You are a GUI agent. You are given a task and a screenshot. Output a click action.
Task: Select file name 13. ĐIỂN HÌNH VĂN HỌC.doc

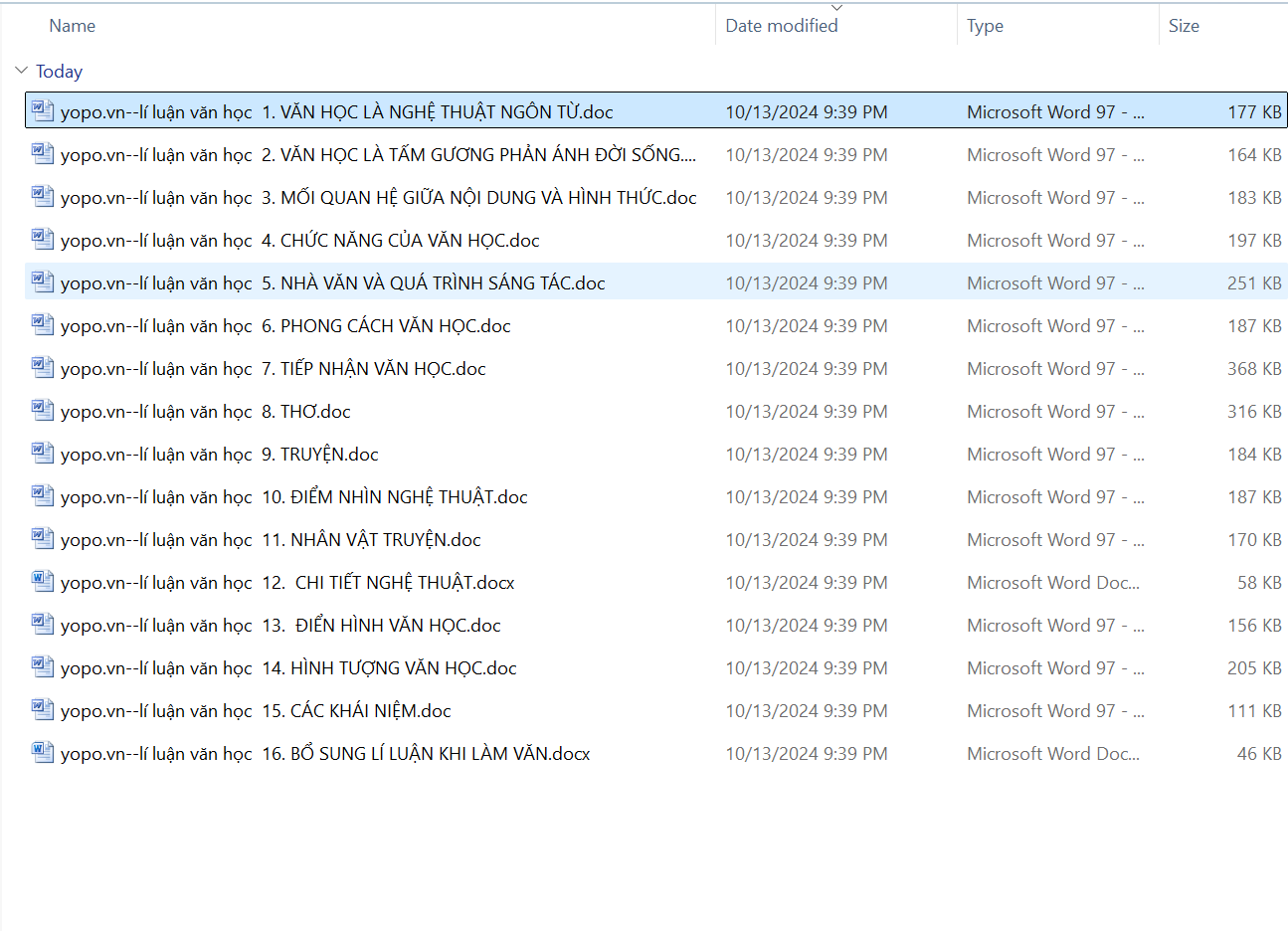tap(280, 625)
